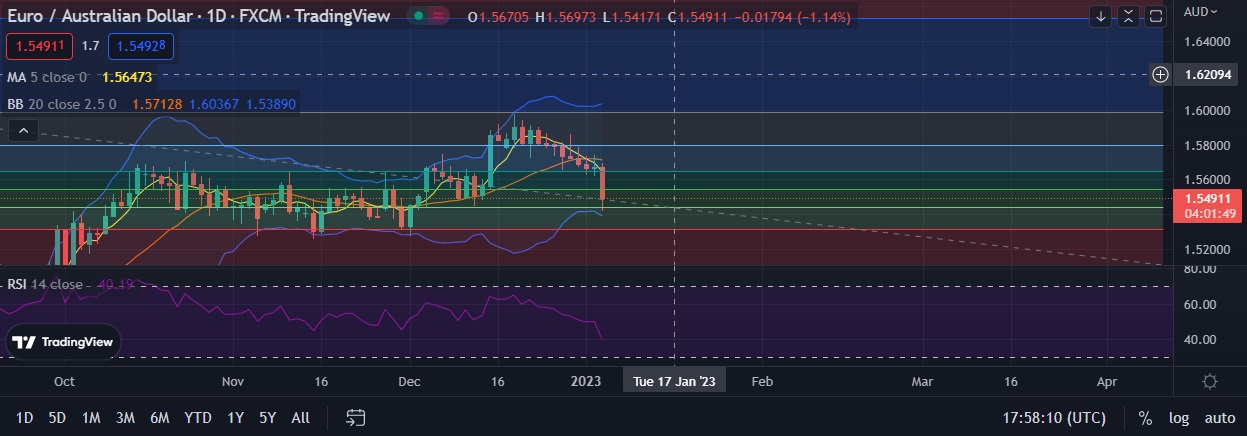Click the RSI 14 close indicator legend
Screen dimensions: 1247x436
pos(45,284)
